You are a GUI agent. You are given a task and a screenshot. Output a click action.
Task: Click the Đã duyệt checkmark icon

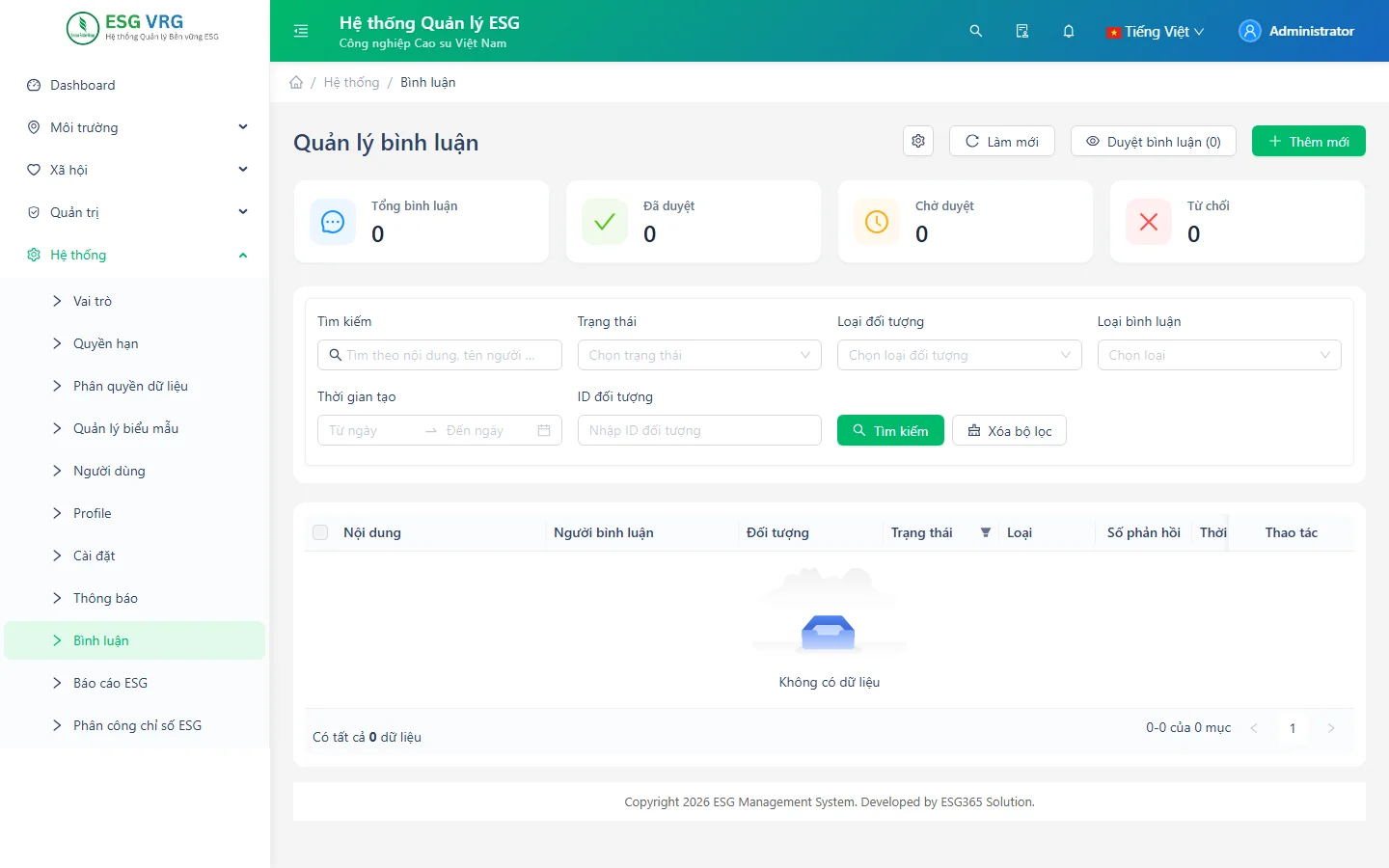point(605,222)
